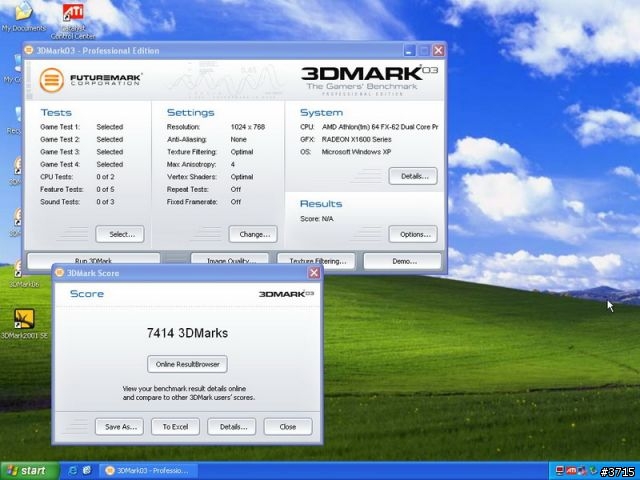
Task: Click the 3DMARK03 logo in score dialog
Action: point(286,293)
